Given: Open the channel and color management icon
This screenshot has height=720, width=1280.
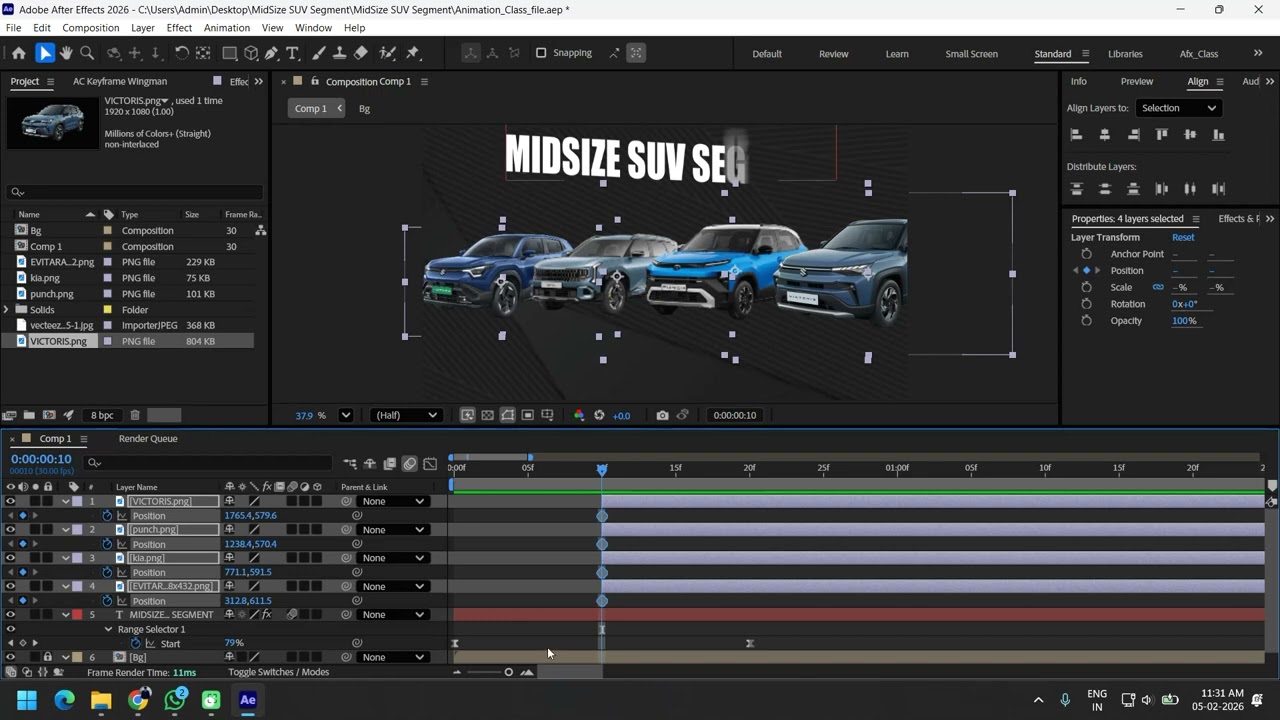Looking at the screenshot, I should [x=579, y=415].
